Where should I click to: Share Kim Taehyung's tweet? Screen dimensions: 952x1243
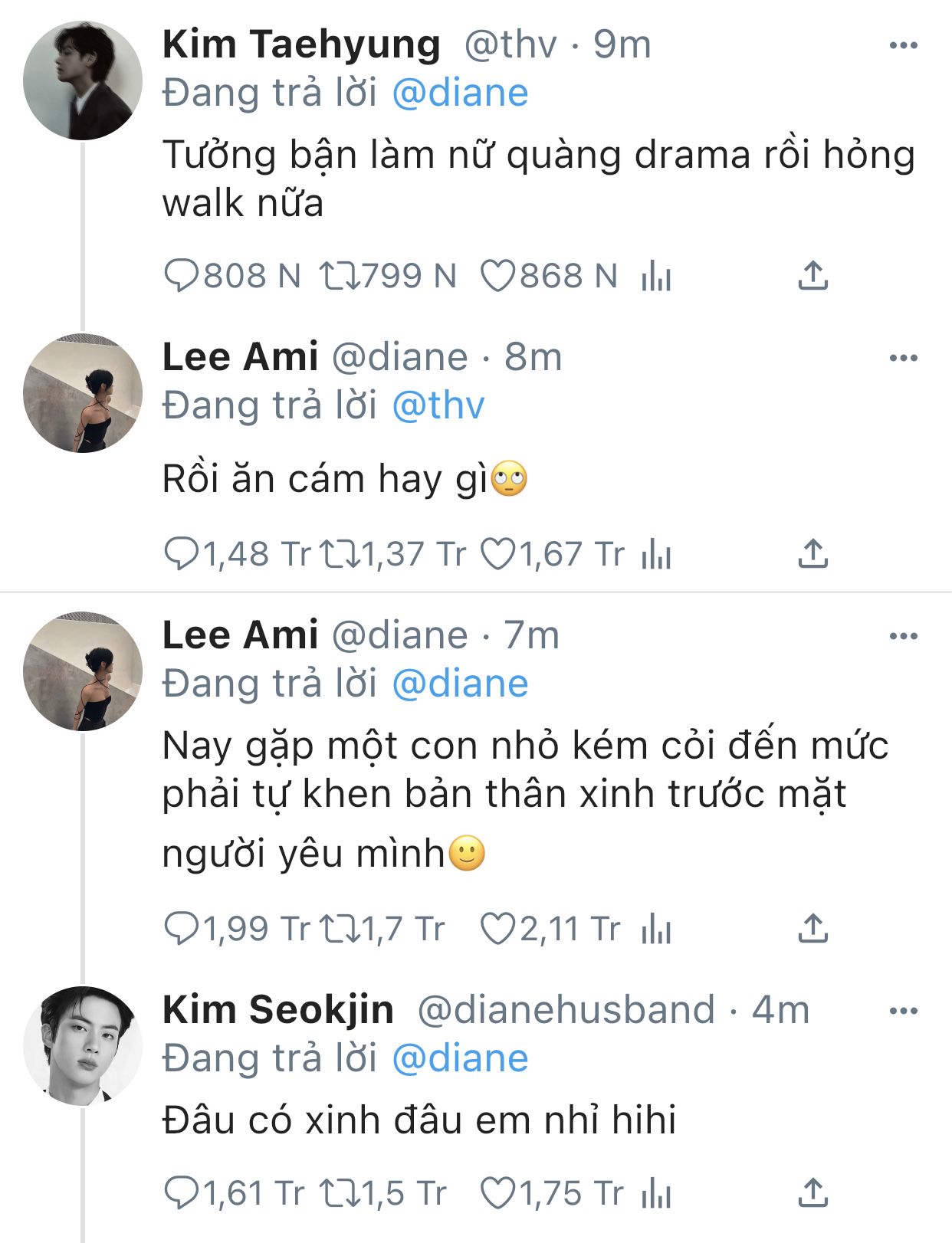(x=812, y=276)
